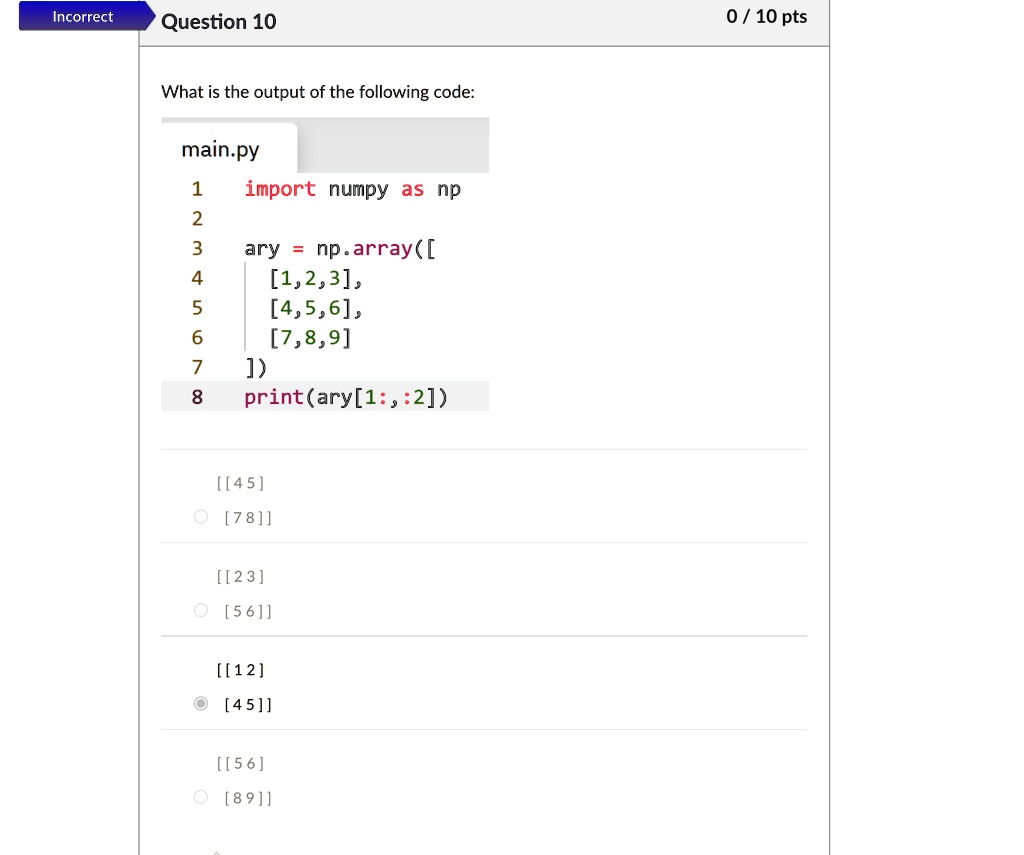This screenshot has width=1024, height=855.
Task: Click the Incorrect status badge
Action: 83,17
